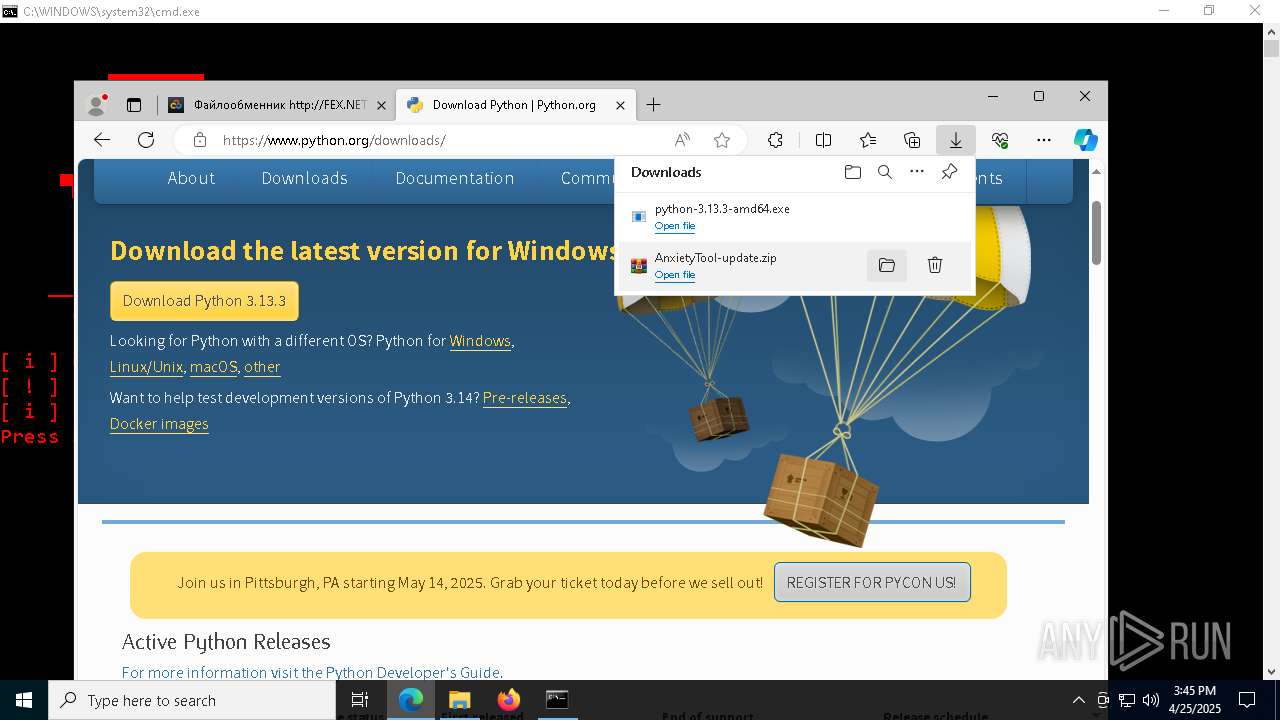Search downloads with magnifier icon

(884, 172)
